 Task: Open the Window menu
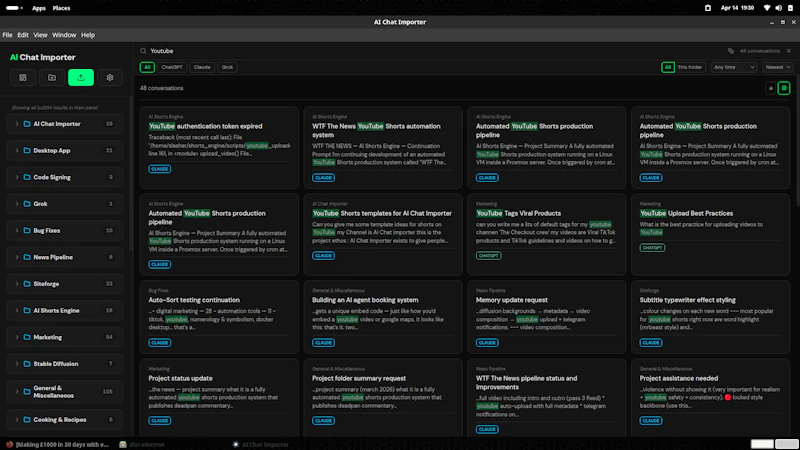click(x=64, y=35)
